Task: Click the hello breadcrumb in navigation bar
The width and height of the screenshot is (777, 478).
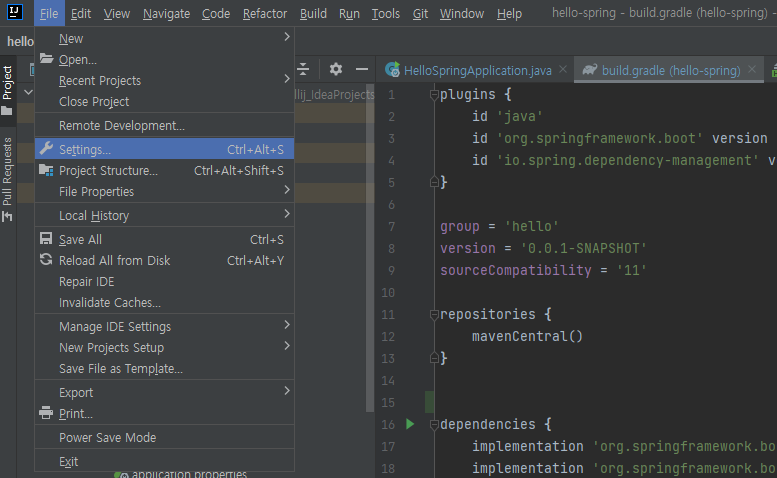Action: click(20, 41)
